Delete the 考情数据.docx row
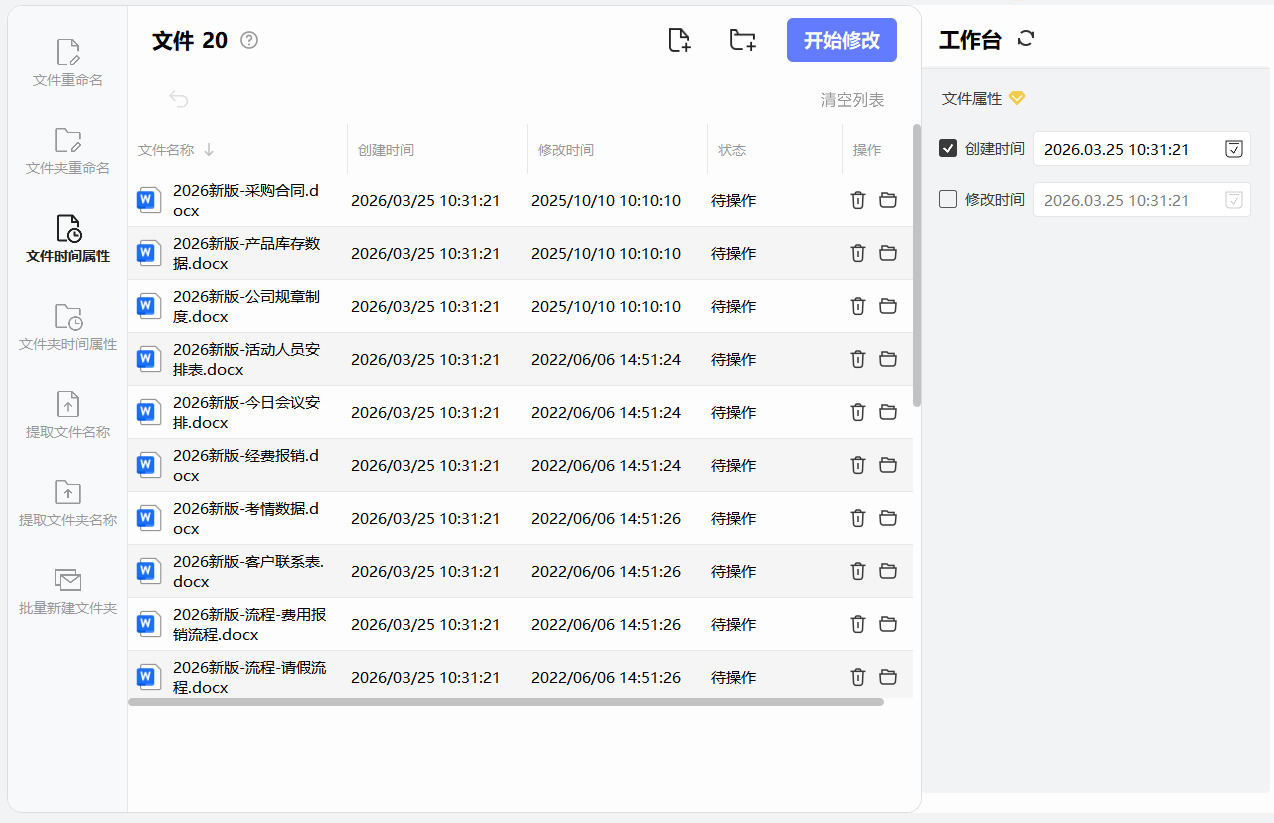This screenshot has height=823, width=1274. click(857, 518)
